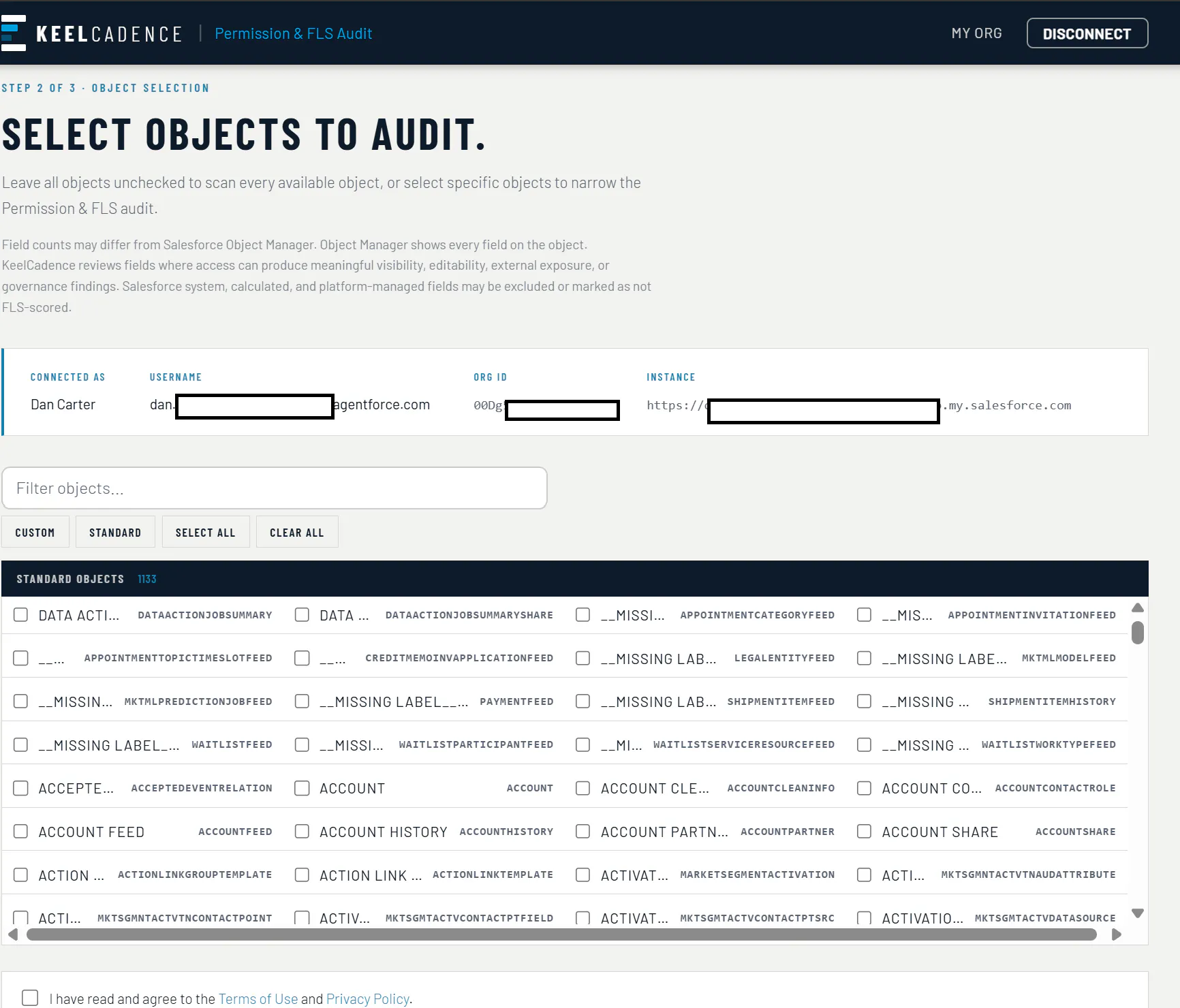Click the ACCOUNTFEED API name text

coord(235,832)
